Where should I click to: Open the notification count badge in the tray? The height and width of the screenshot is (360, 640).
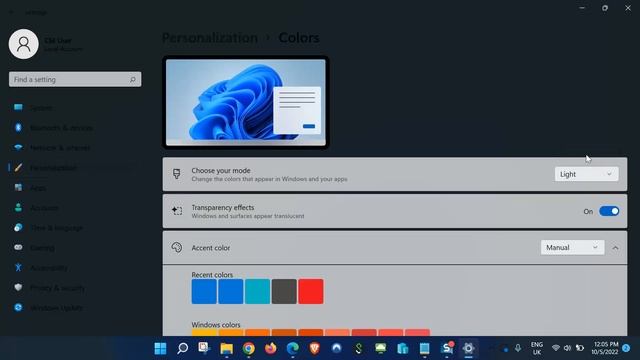point(627,348)
